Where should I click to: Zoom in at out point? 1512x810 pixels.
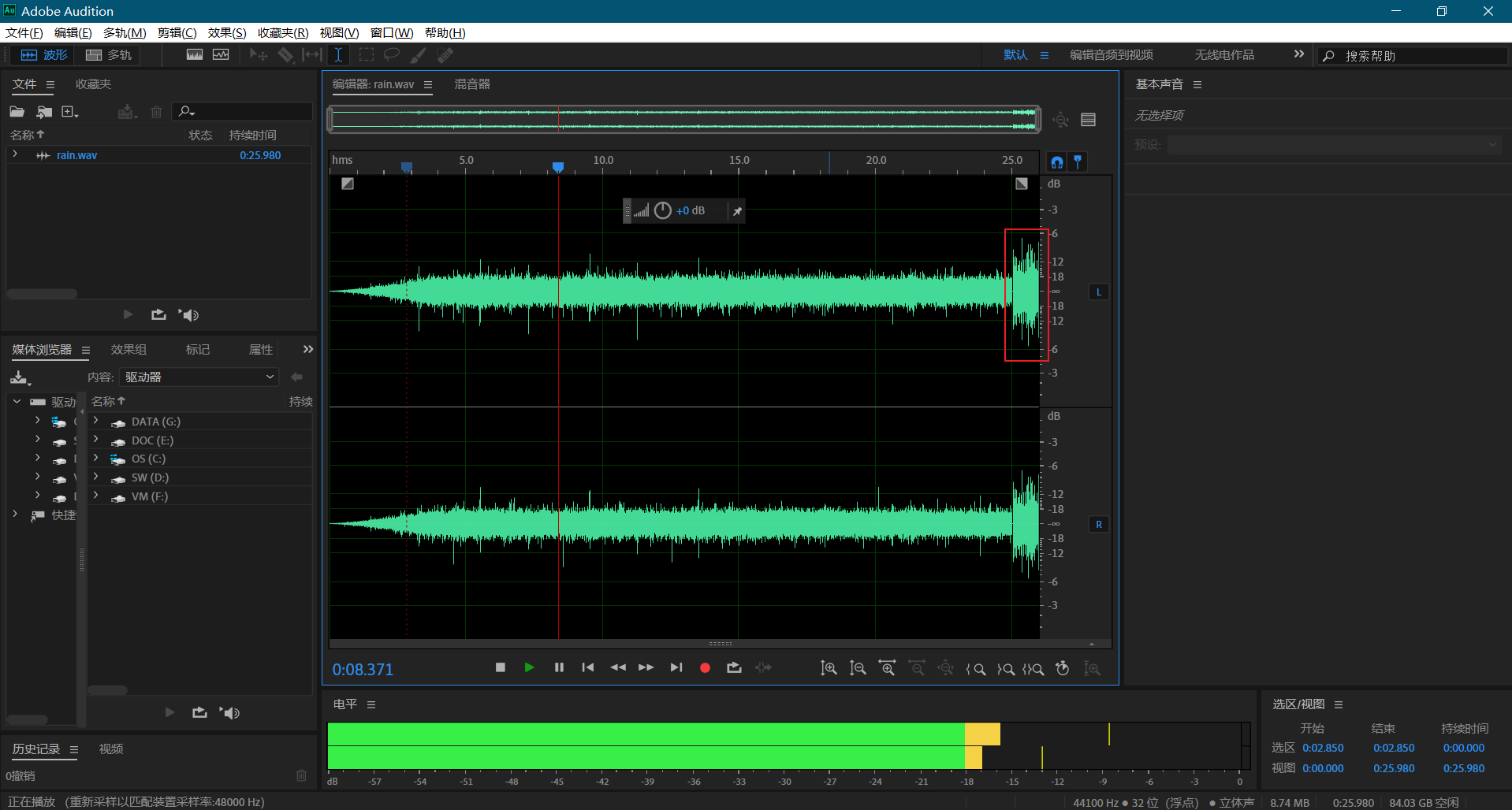coord(1005,669)
